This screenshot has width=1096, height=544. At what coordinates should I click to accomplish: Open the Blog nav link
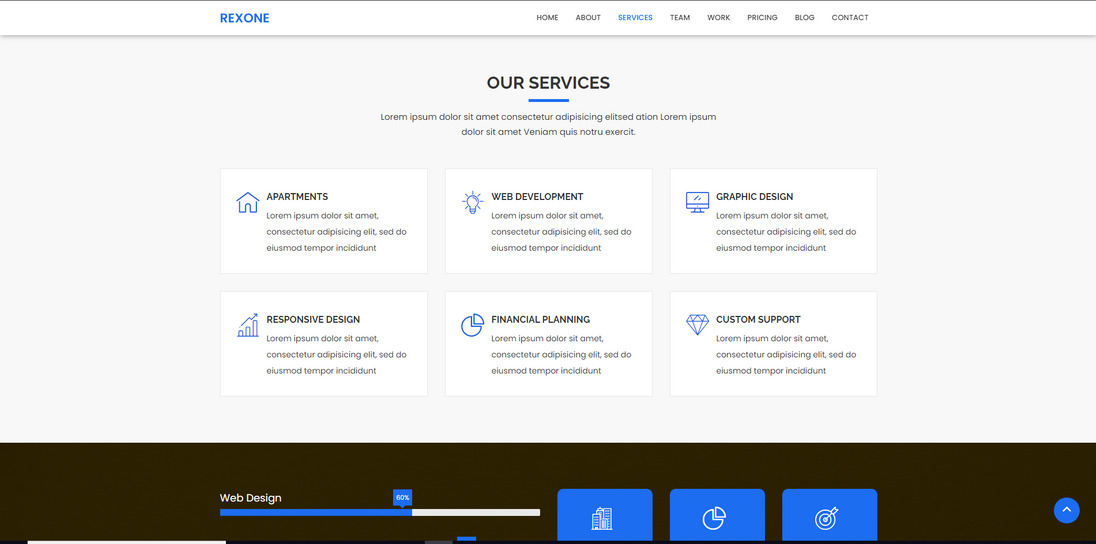[804, 18]
